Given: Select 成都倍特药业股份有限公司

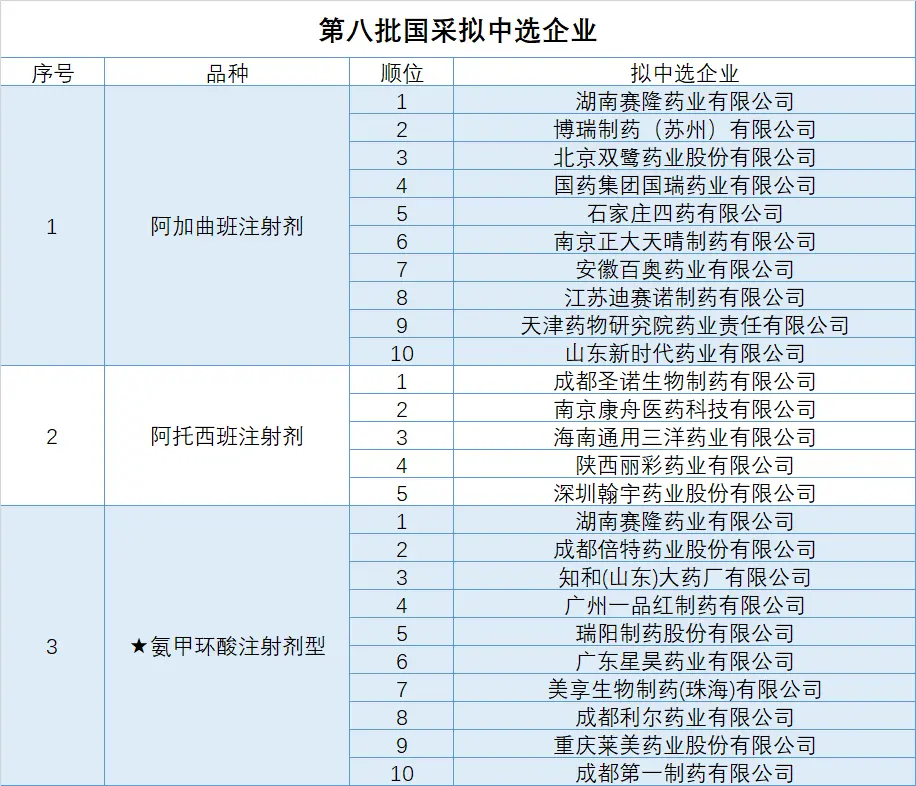Looking at the screenshot, I should (x=685, y=549).
